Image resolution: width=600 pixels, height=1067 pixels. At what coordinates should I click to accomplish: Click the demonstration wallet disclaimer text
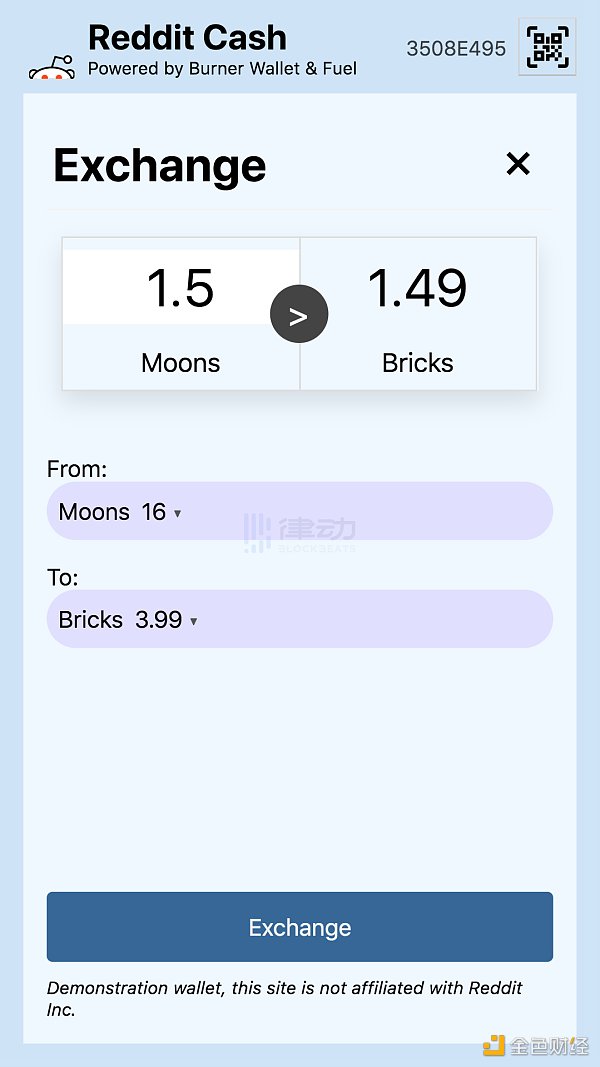pyautogui.click(x=285, y=998)
